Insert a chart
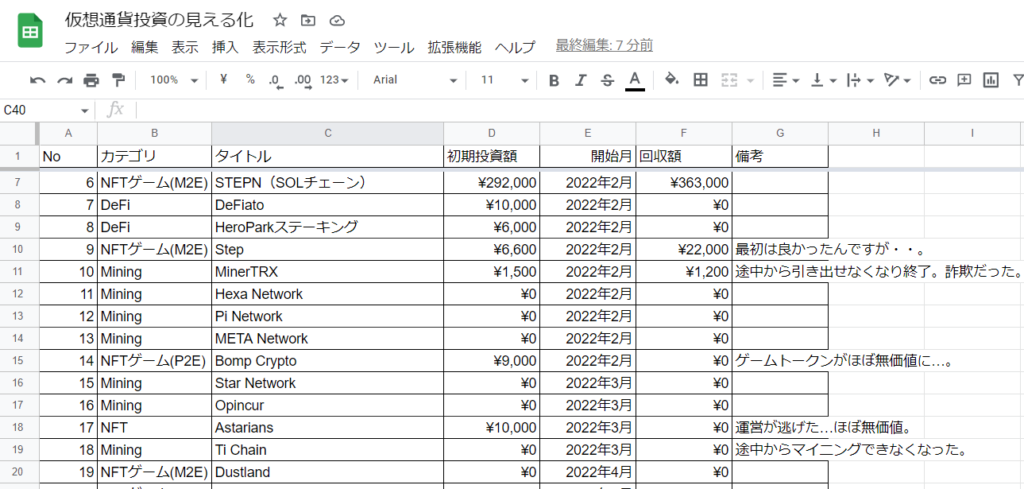This screenshot has height=489, width=1024. (x=991, y=80)
